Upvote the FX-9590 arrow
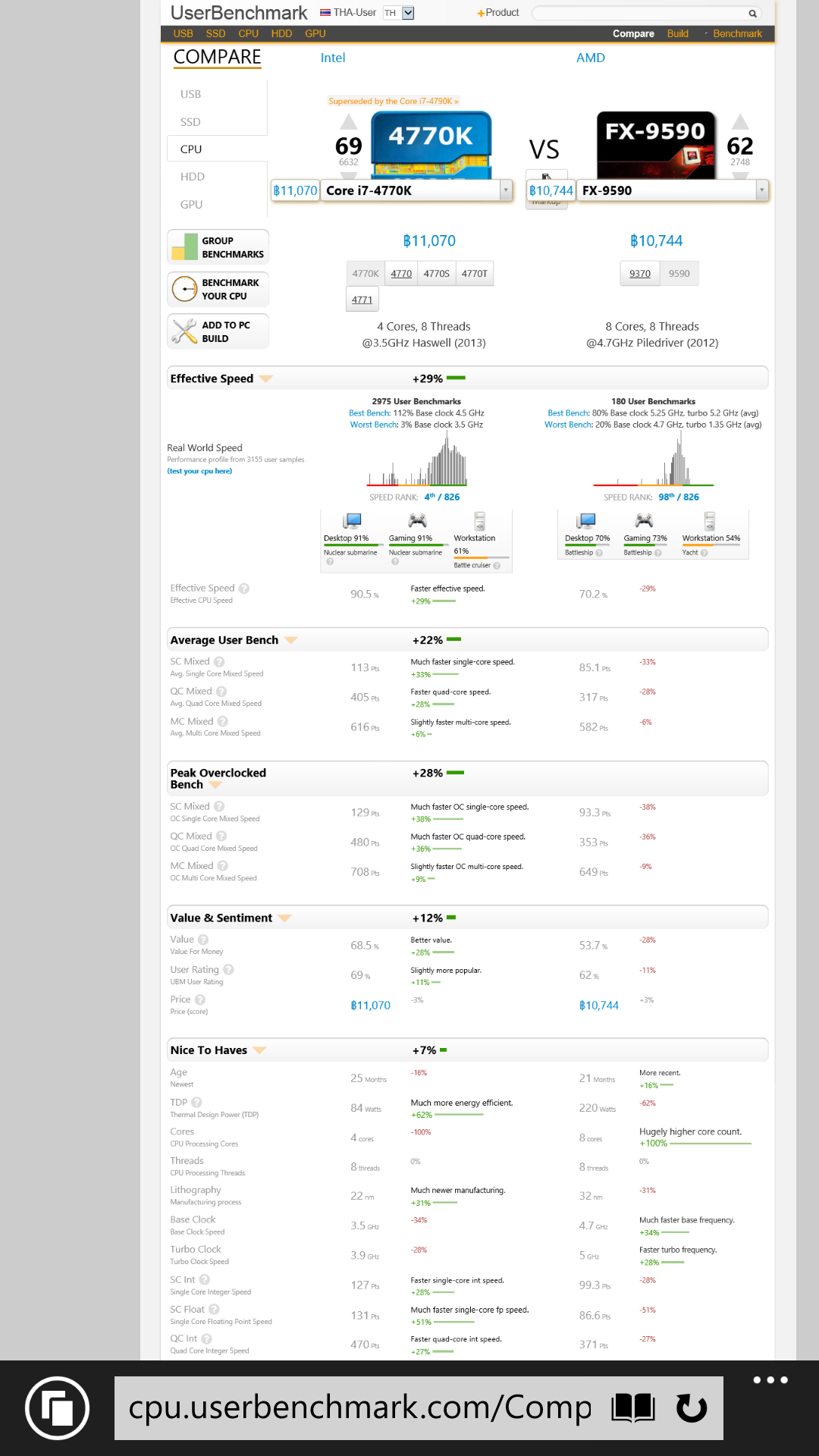Screen dimensions: 819x1456 (x=740, y=122)
